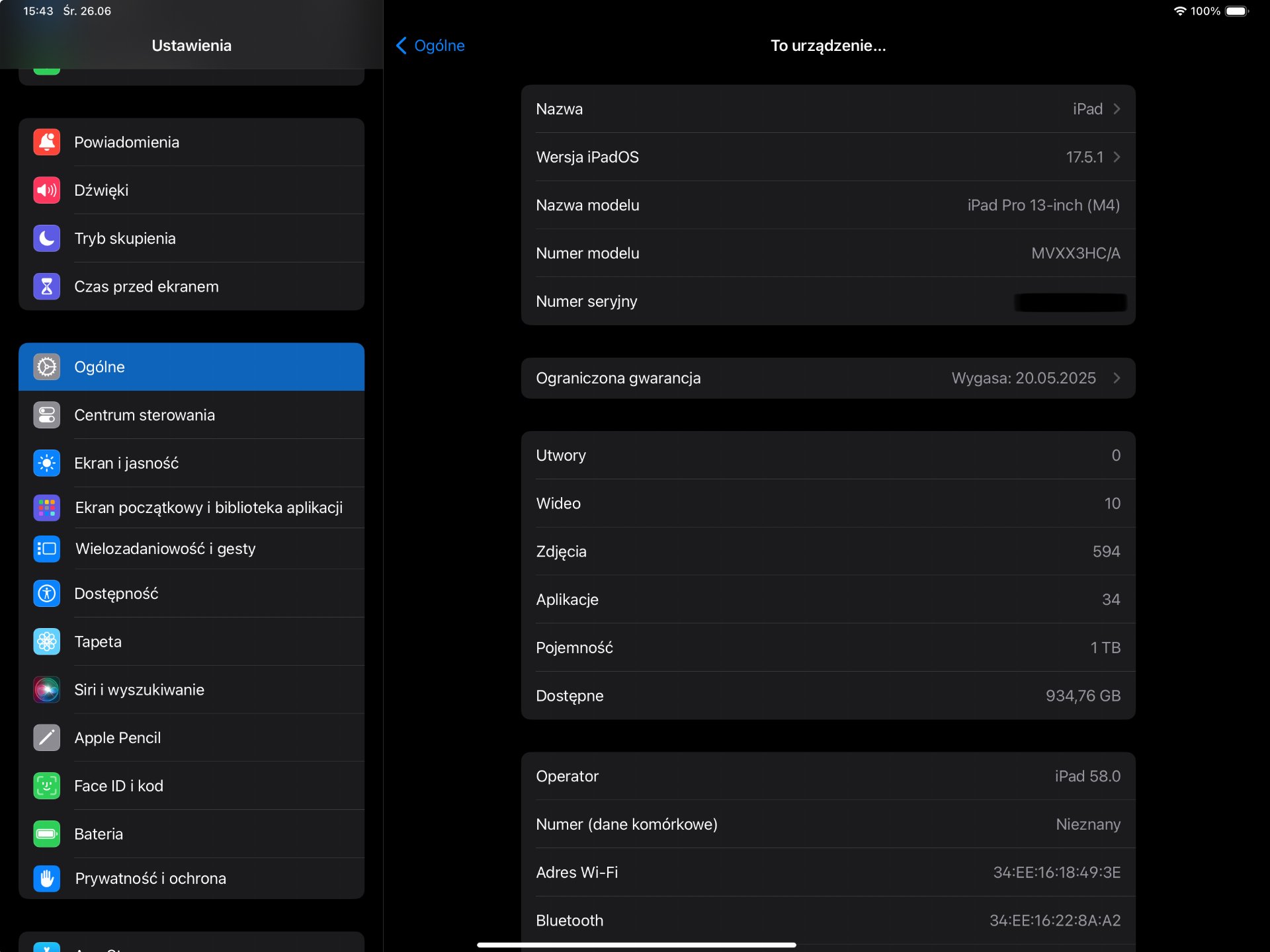Open Wersja iPadOS 17.5.1 chevron
The width and height of the screenshot is (1270, 952).
click(x=1117, y=157)
